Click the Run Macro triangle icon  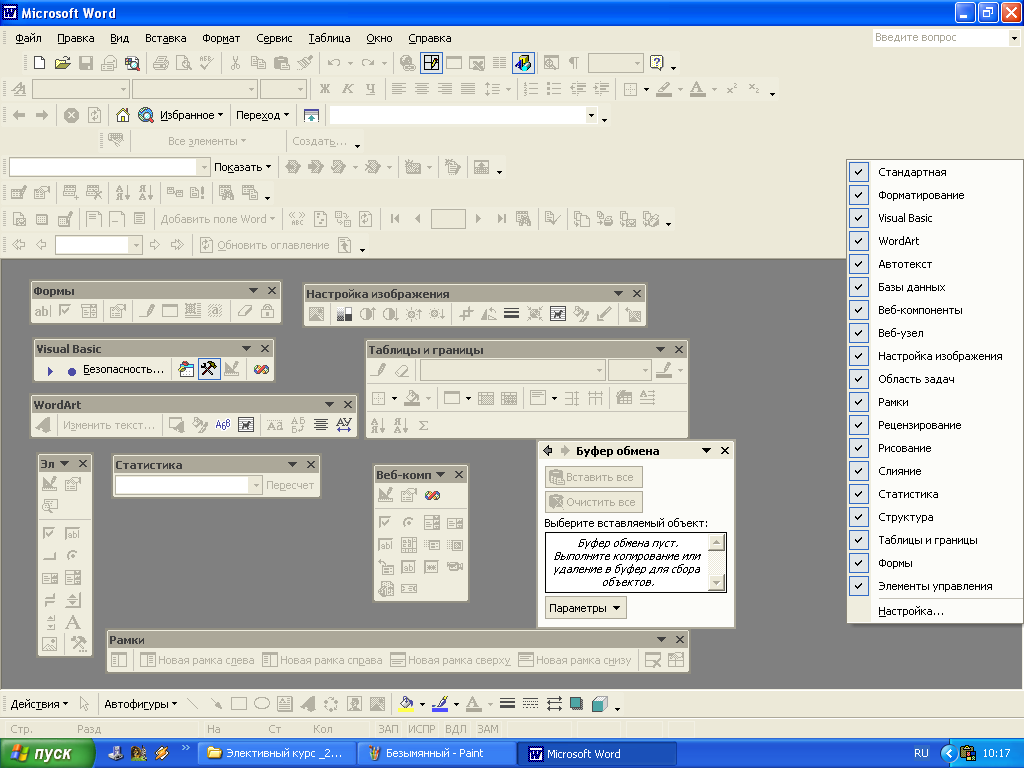coord(50,370)
